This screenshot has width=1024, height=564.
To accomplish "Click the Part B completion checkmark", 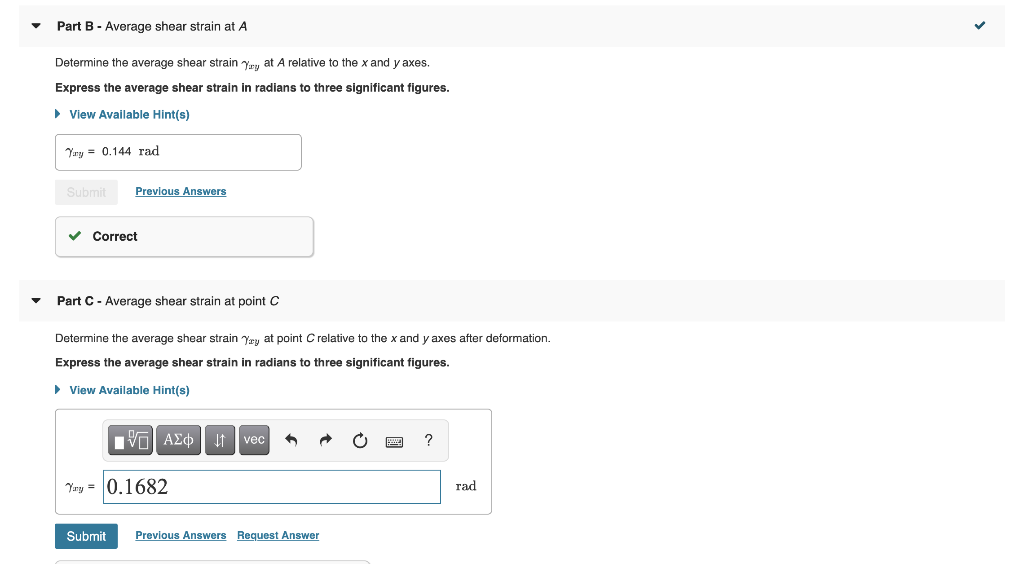I will 980,25.
